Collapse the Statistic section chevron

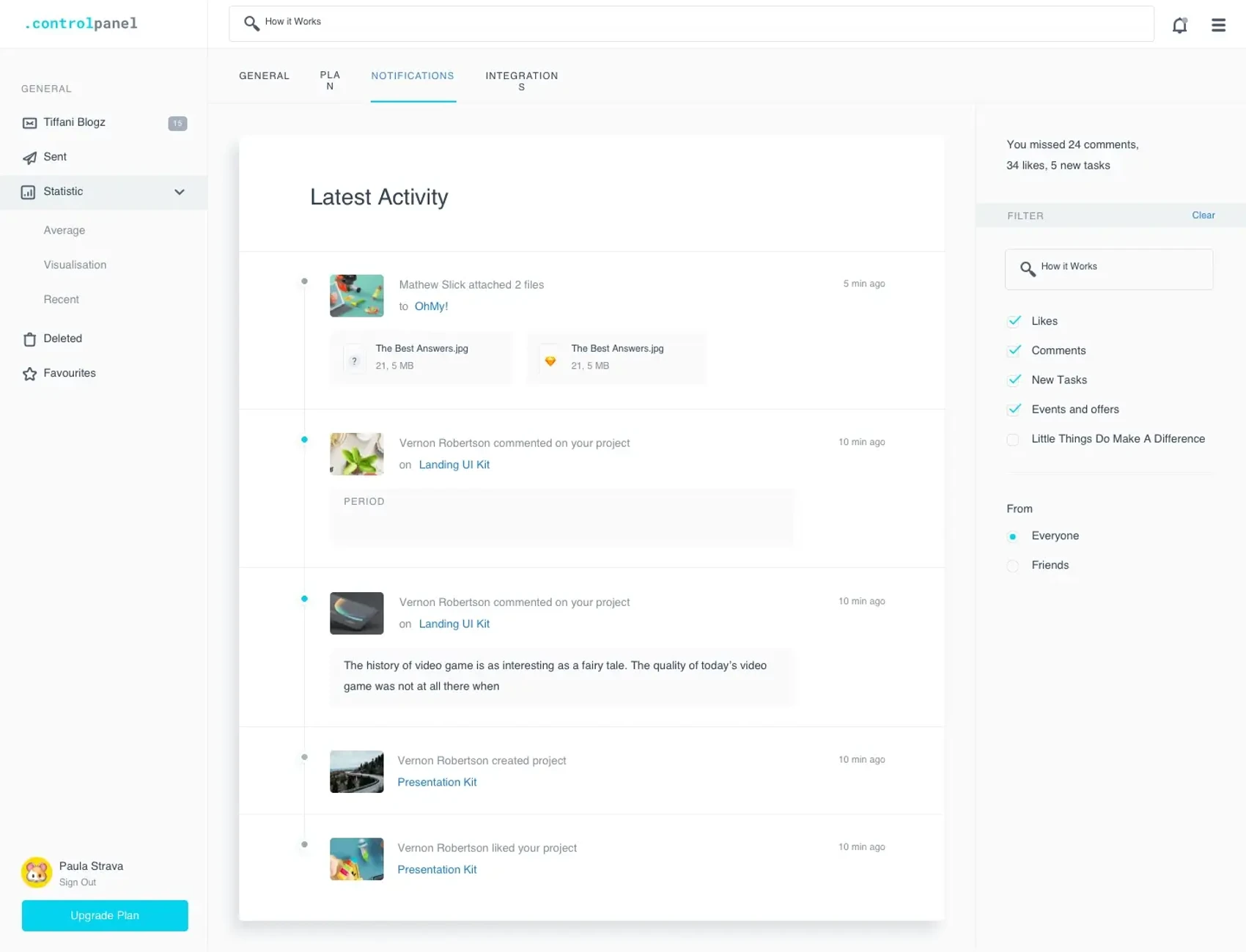point(180,192)
